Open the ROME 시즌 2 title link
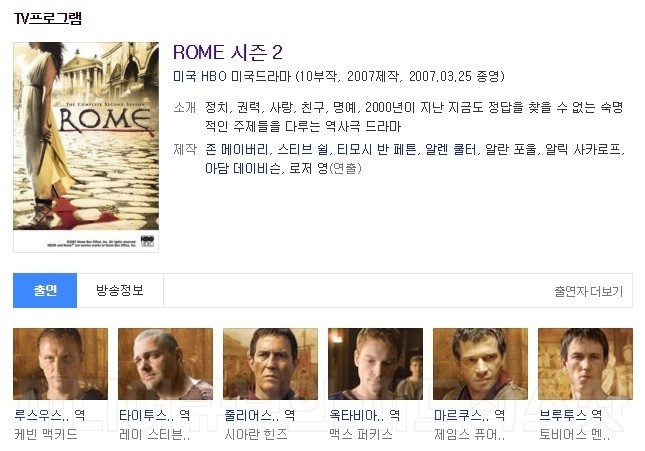The height and width of the screenshot is (451, 645). click(x=227, y=53)
